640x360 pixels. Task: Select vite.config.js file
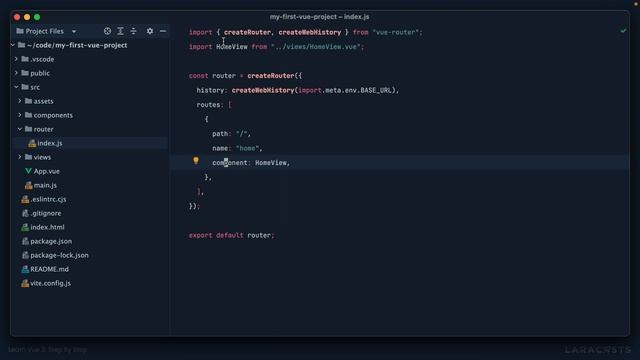tap(50, 283)
